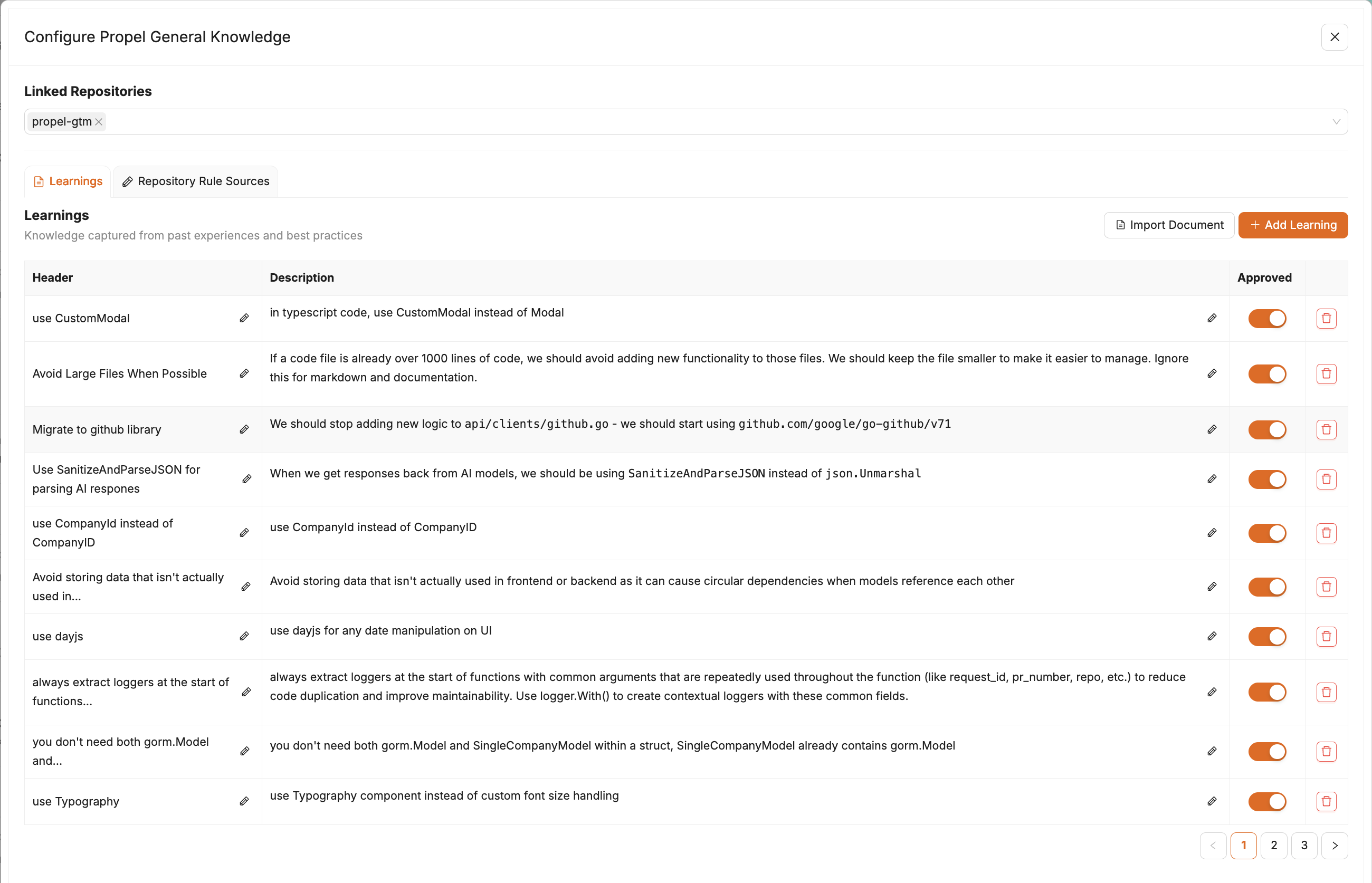Go to next page of learnings
This screenshot has width=1372, height=883.
pyautogui.click(x=1335, y=845)
